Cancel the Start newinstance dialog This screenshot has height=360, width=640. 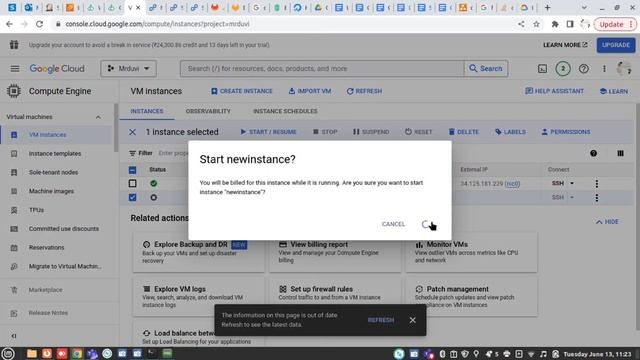pos(393,224)
